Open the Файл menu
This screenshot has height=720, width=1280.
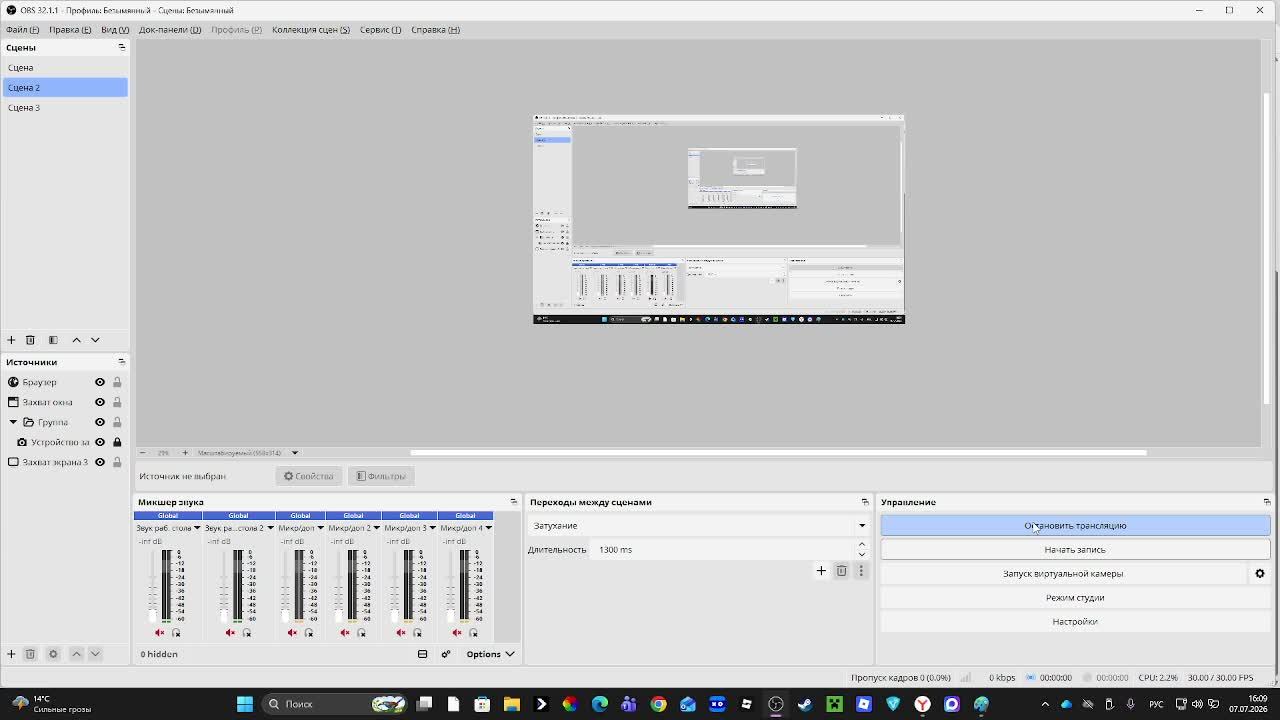(22, 29)
